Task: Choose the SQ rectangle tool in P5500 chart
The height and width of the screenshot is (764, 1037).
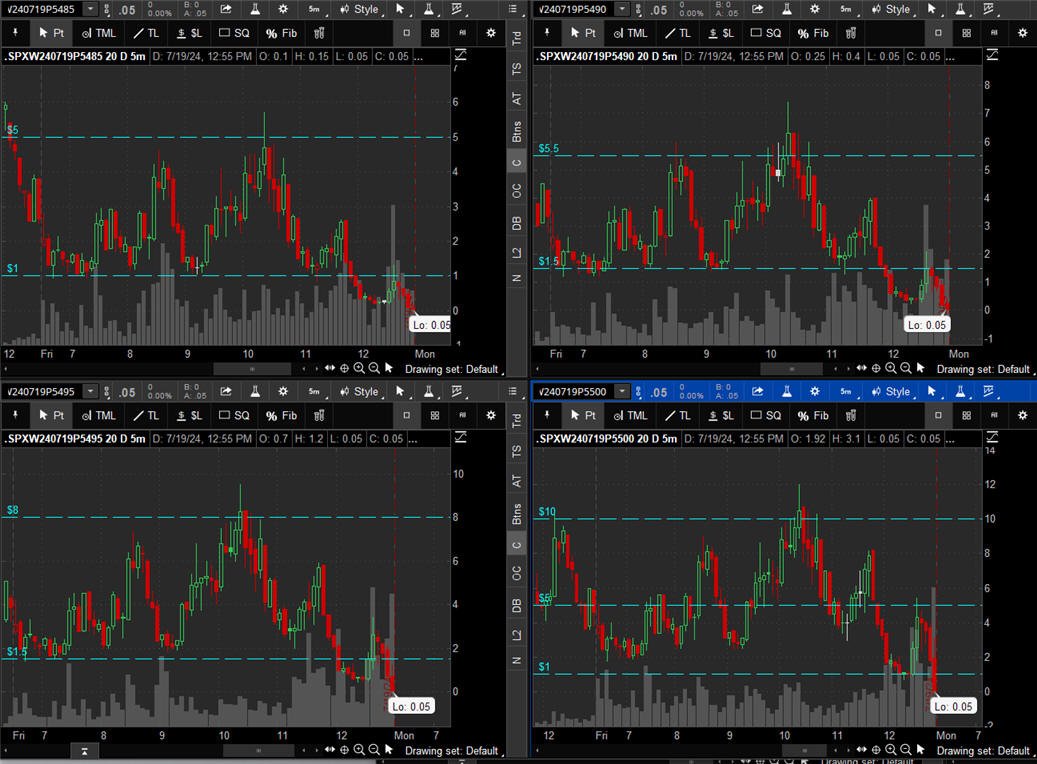Action: tap(766, 415)
